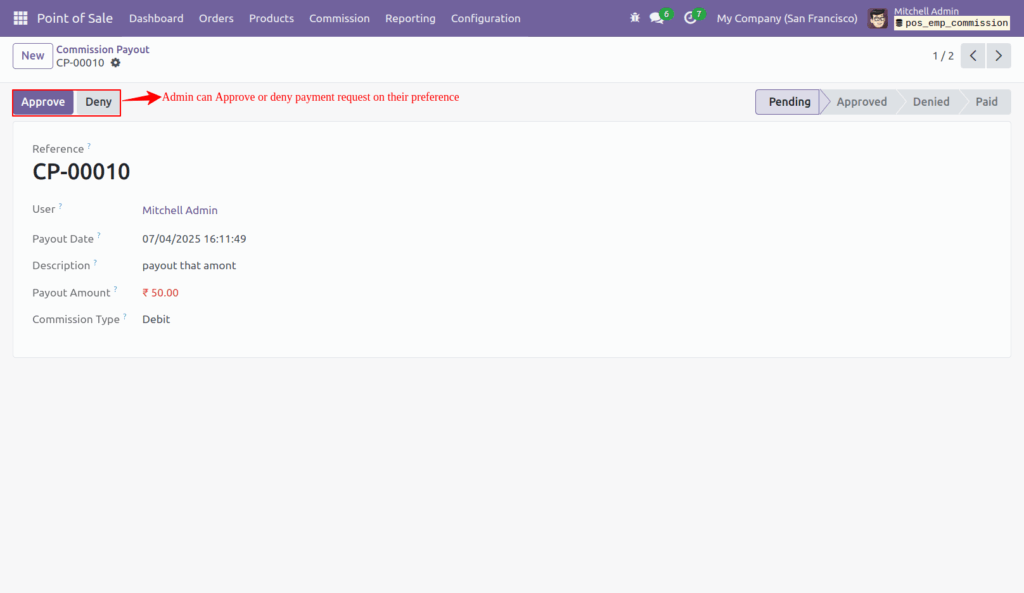This screenshot has width=1024, height=593.
Task: Go to the previous record with the left arrow
Action: 972,56
